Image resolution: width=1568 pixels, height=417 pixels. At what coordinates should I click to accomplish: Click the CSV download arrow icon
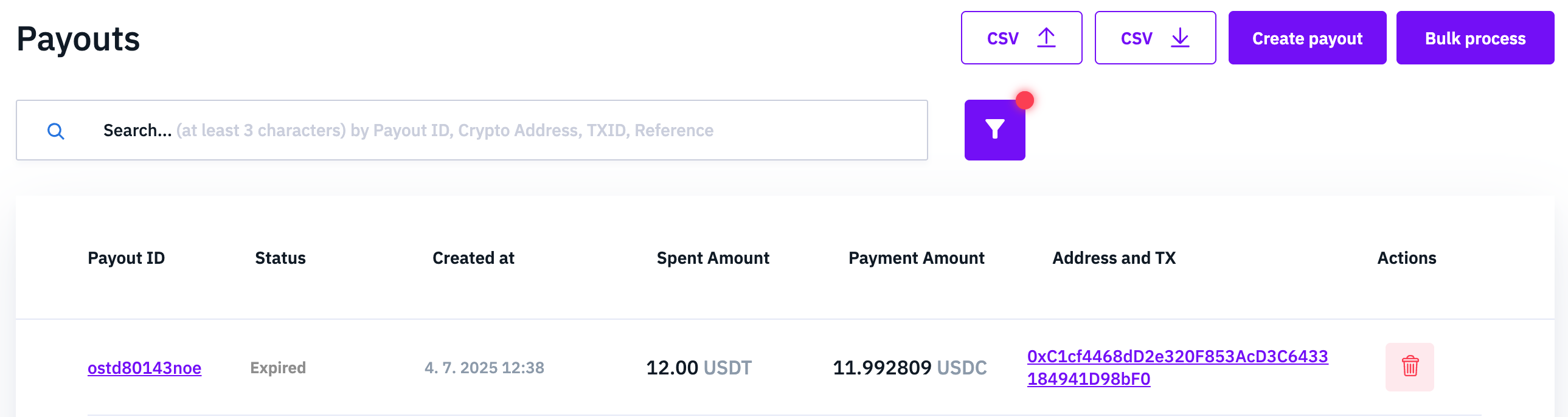coord(1180,38)
